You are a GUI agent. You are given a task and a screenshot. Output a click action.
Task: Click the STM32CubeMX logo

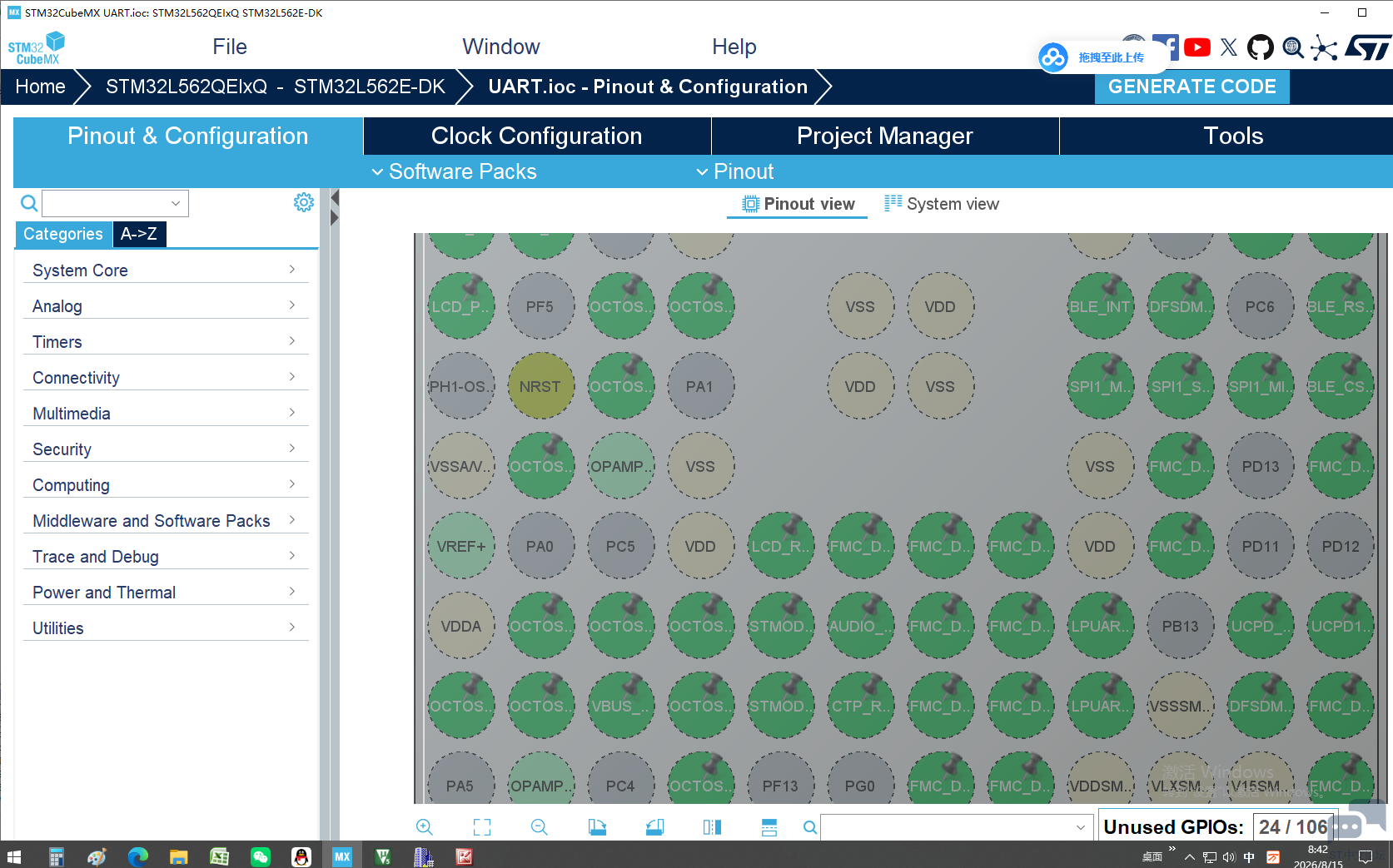tap(37, 48)
